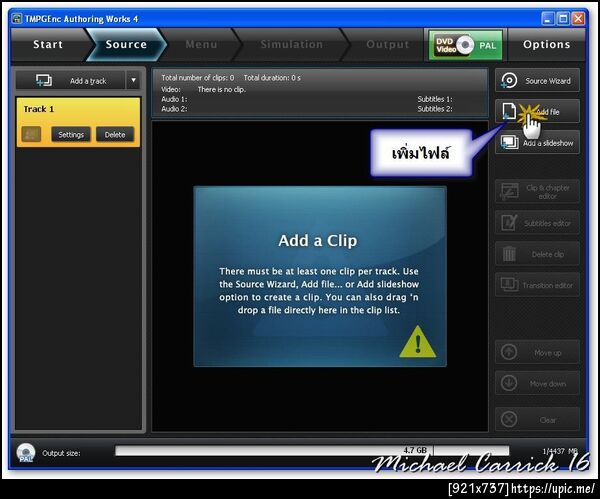This screenshot has width=600, height=499.
Task: Click 'Total number of clips: 0' text
Action: point(197,78)
